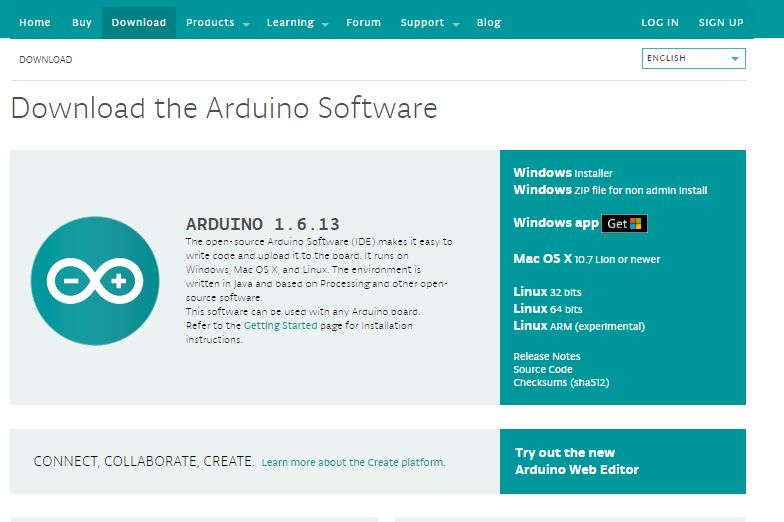The height and width of the screenshot is (522, 784).
Task: Download the Windows Installer
Action: 562,172
